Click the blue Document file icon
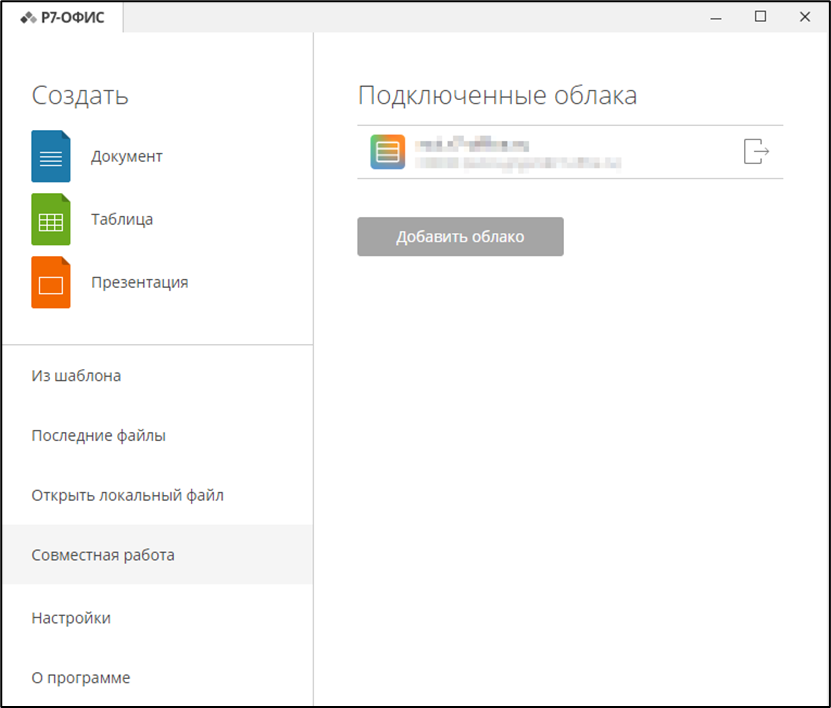Viewport: 831px width, 708px height. click(51, 156)
